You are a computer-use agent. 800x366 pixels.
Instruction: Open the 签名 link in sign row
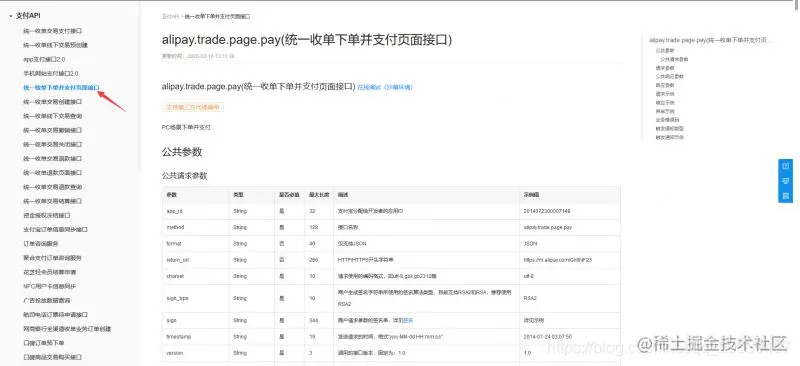(x=408, y=321)
